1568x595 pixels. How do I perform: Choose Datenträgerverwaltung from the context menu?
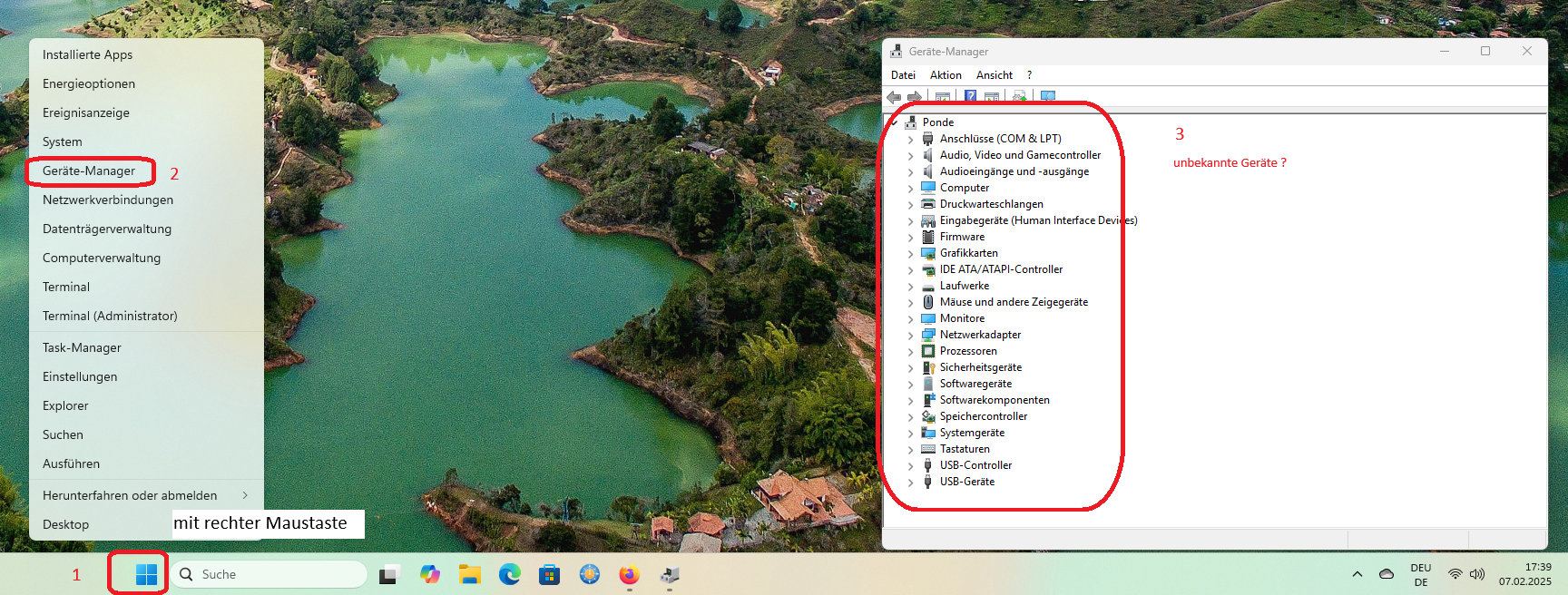[x=146, y=229]
